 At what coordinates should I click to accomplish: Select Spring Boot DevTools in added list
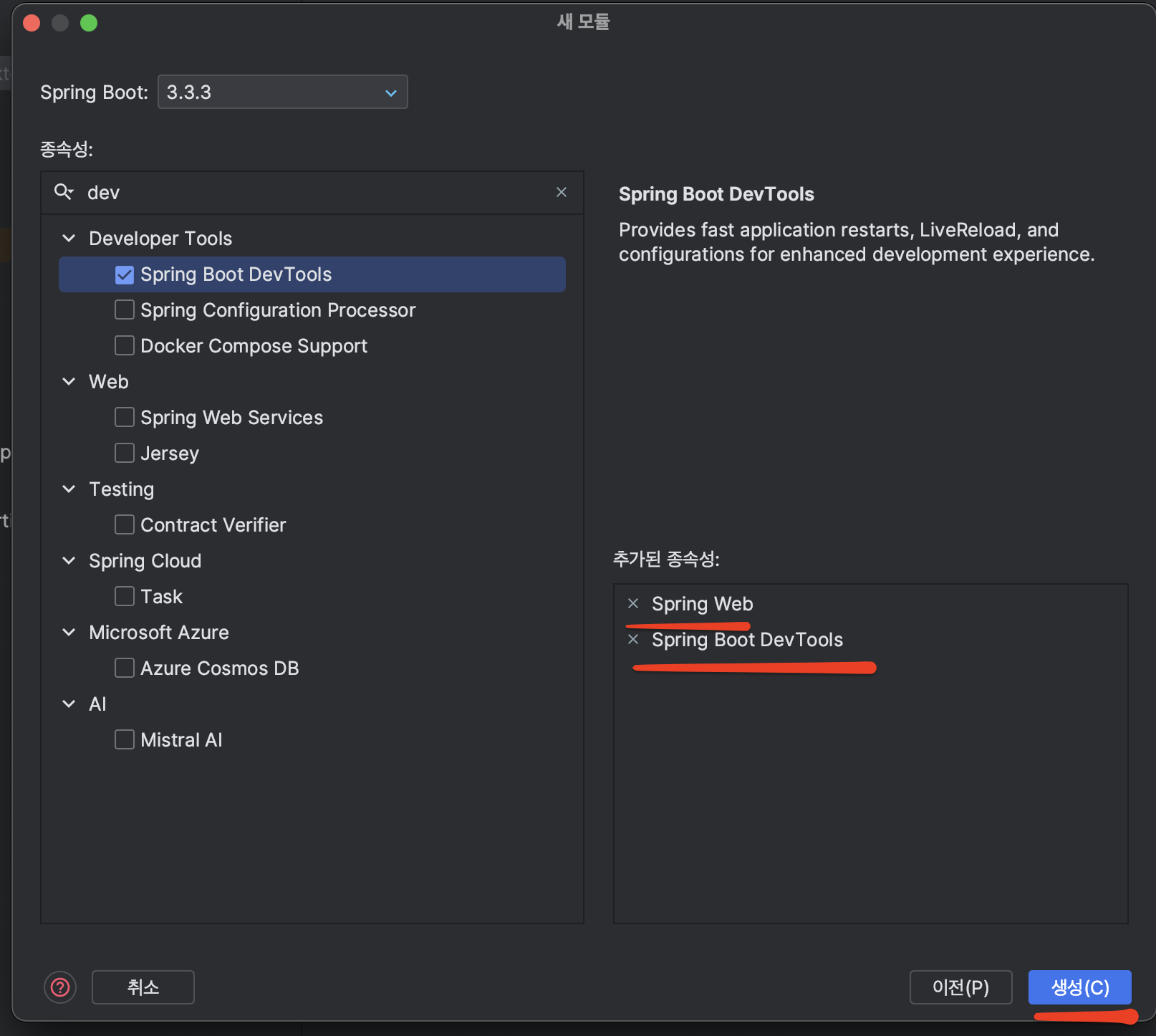747,640
